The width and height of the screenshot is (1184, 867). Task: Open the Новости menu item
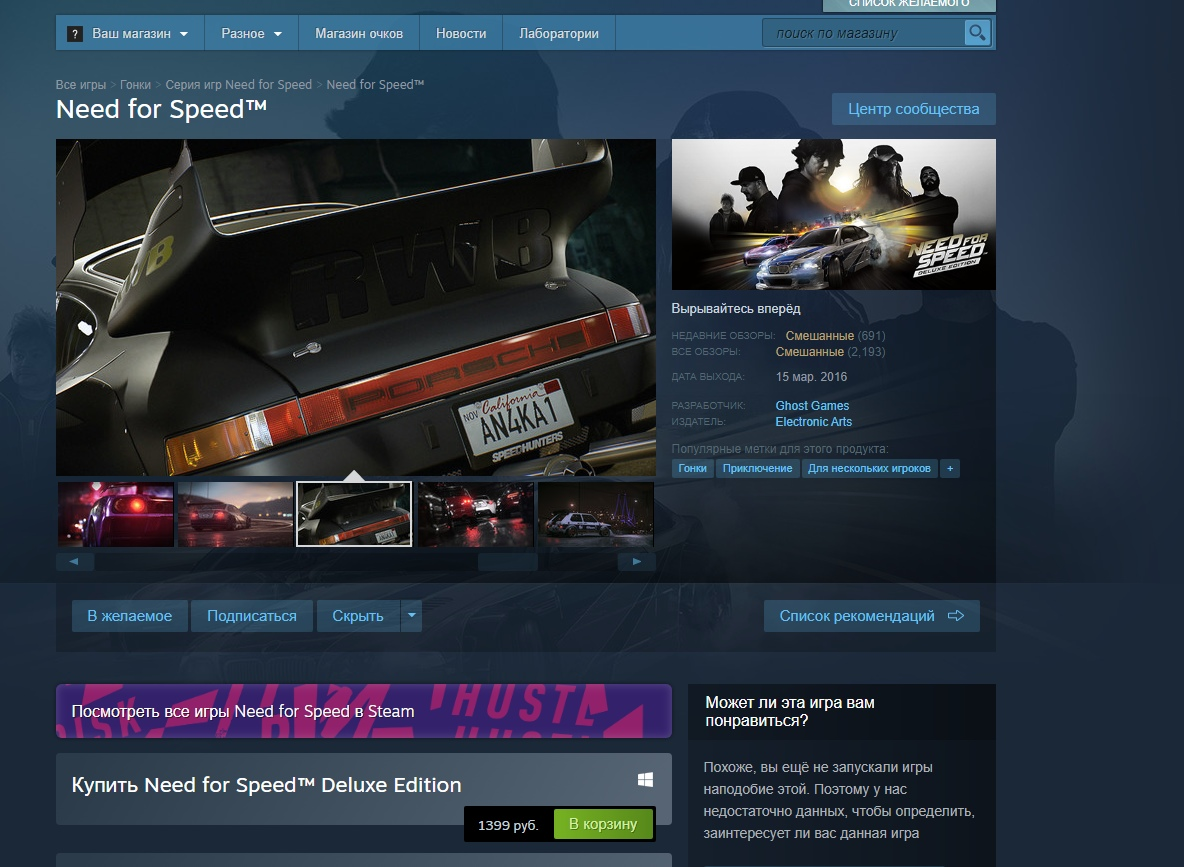pyautogui.click(x=460, y=32)
